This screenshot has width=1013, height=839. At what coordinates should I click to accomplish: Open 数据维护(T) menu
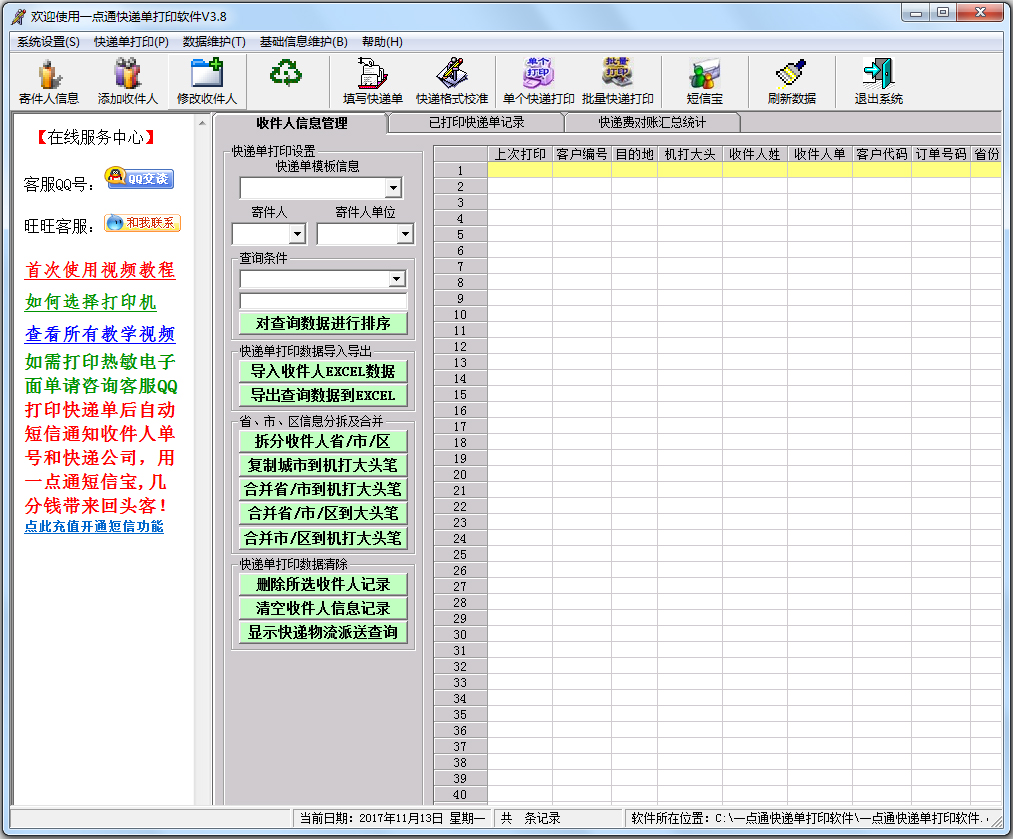(x=214, y=42)
